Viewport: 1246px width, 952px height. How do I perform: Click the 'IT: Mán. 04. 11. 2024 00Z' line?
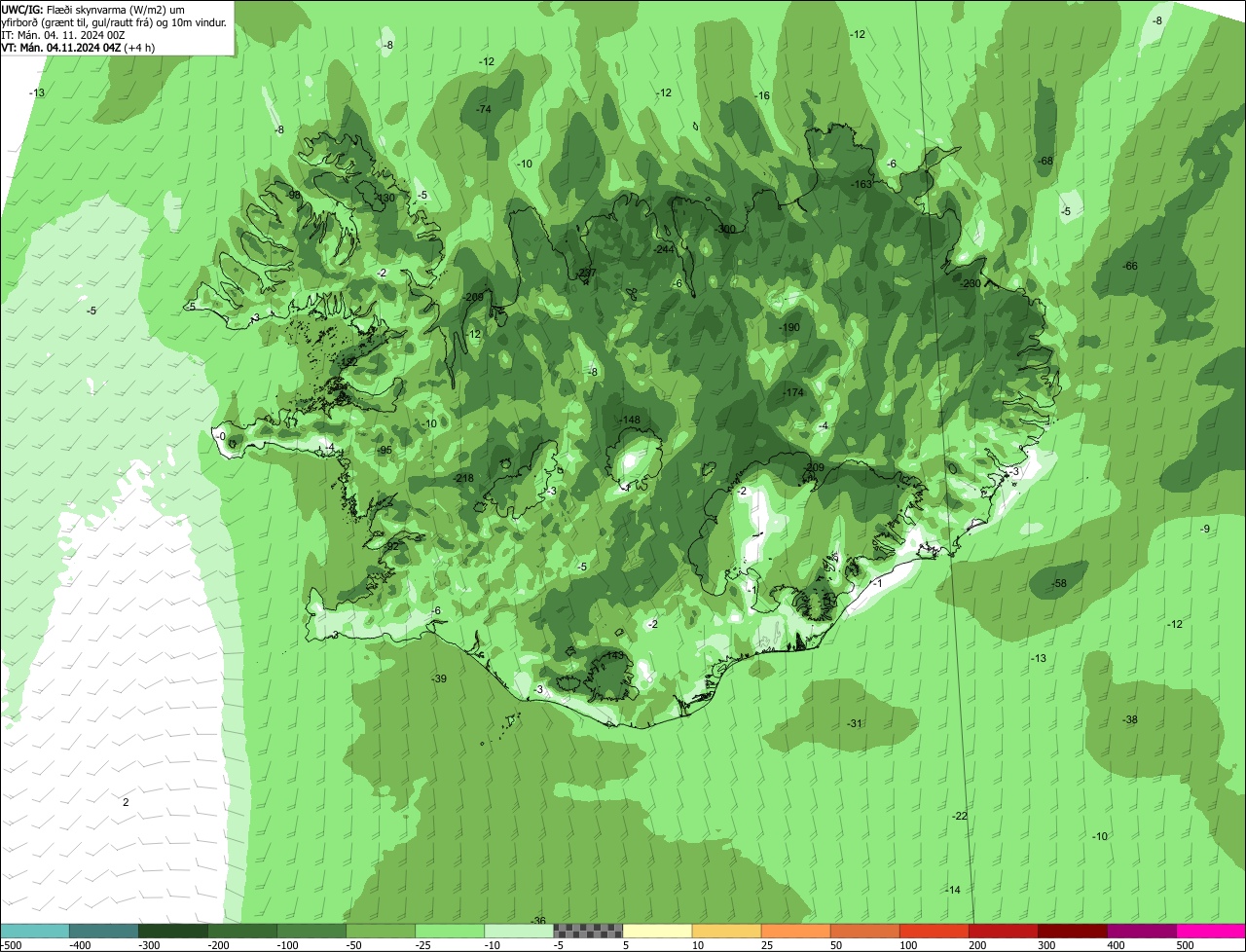coord(61,34)
